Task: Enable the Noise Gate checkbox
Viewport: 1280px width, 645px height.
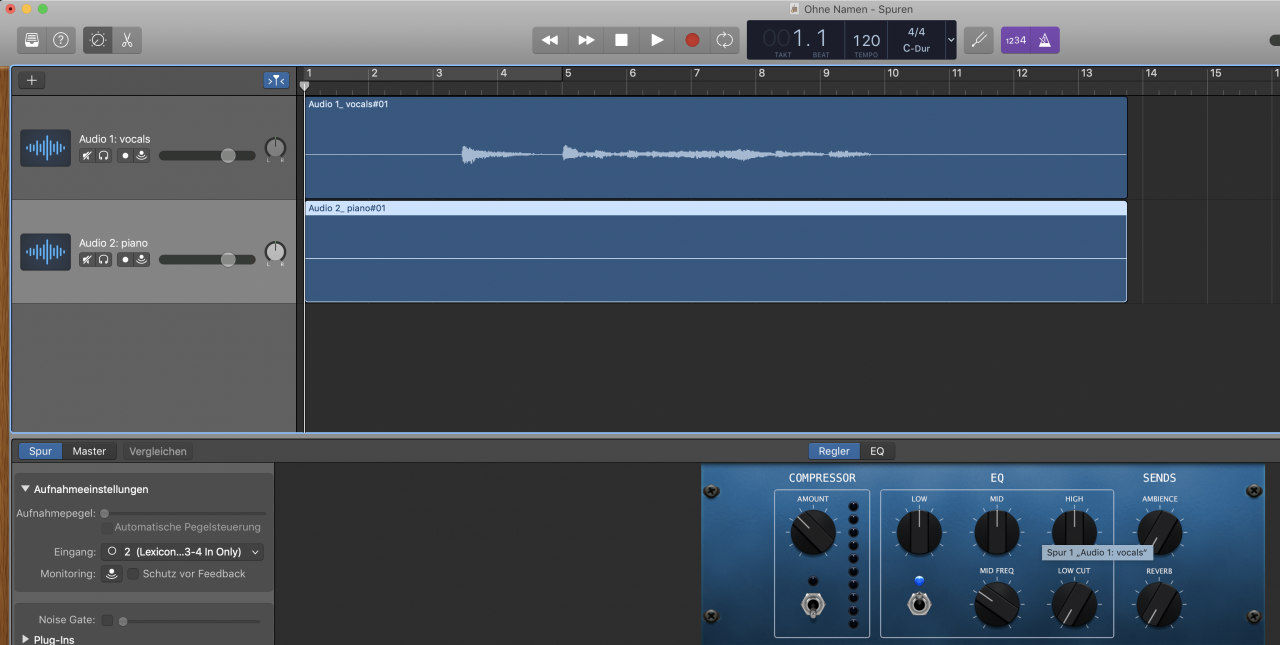Action: click(107, 620)
